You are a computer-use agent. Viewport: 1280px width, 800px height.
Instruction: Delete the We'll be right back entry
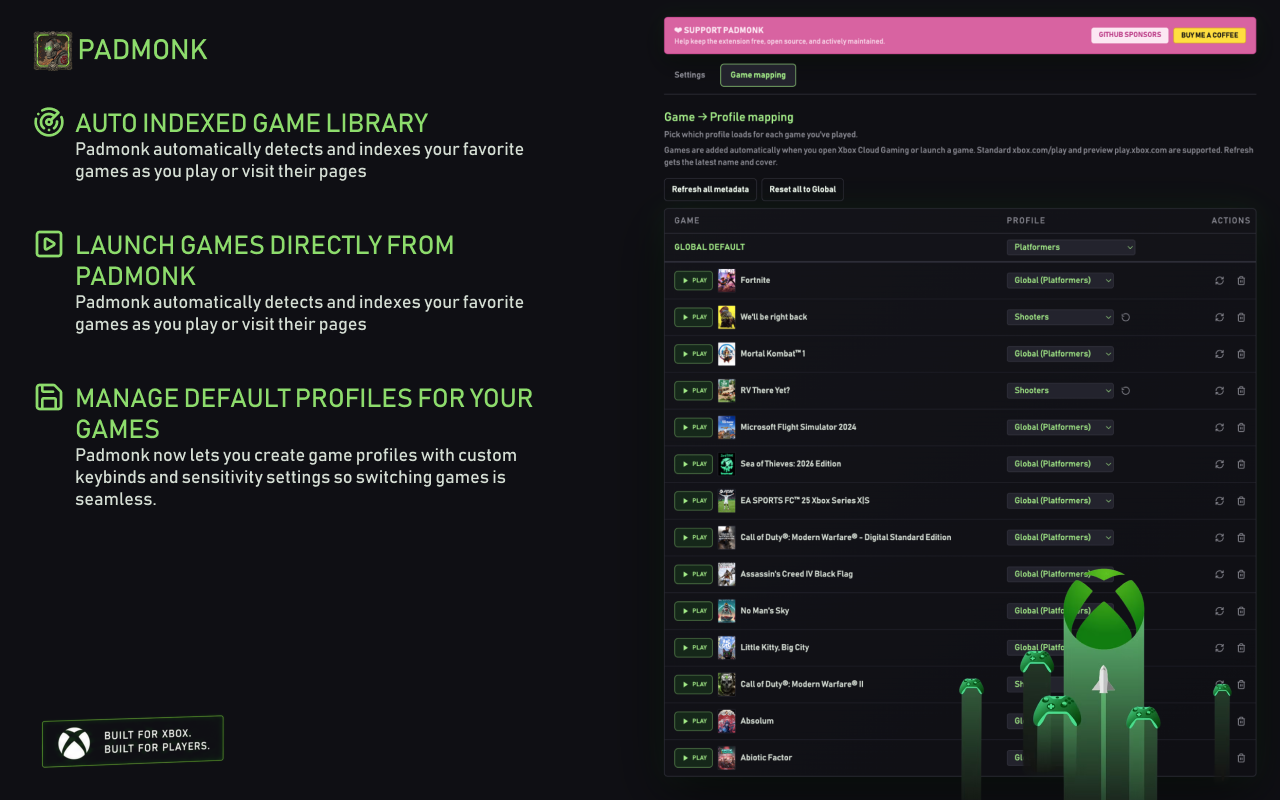tap(1241, 317)
